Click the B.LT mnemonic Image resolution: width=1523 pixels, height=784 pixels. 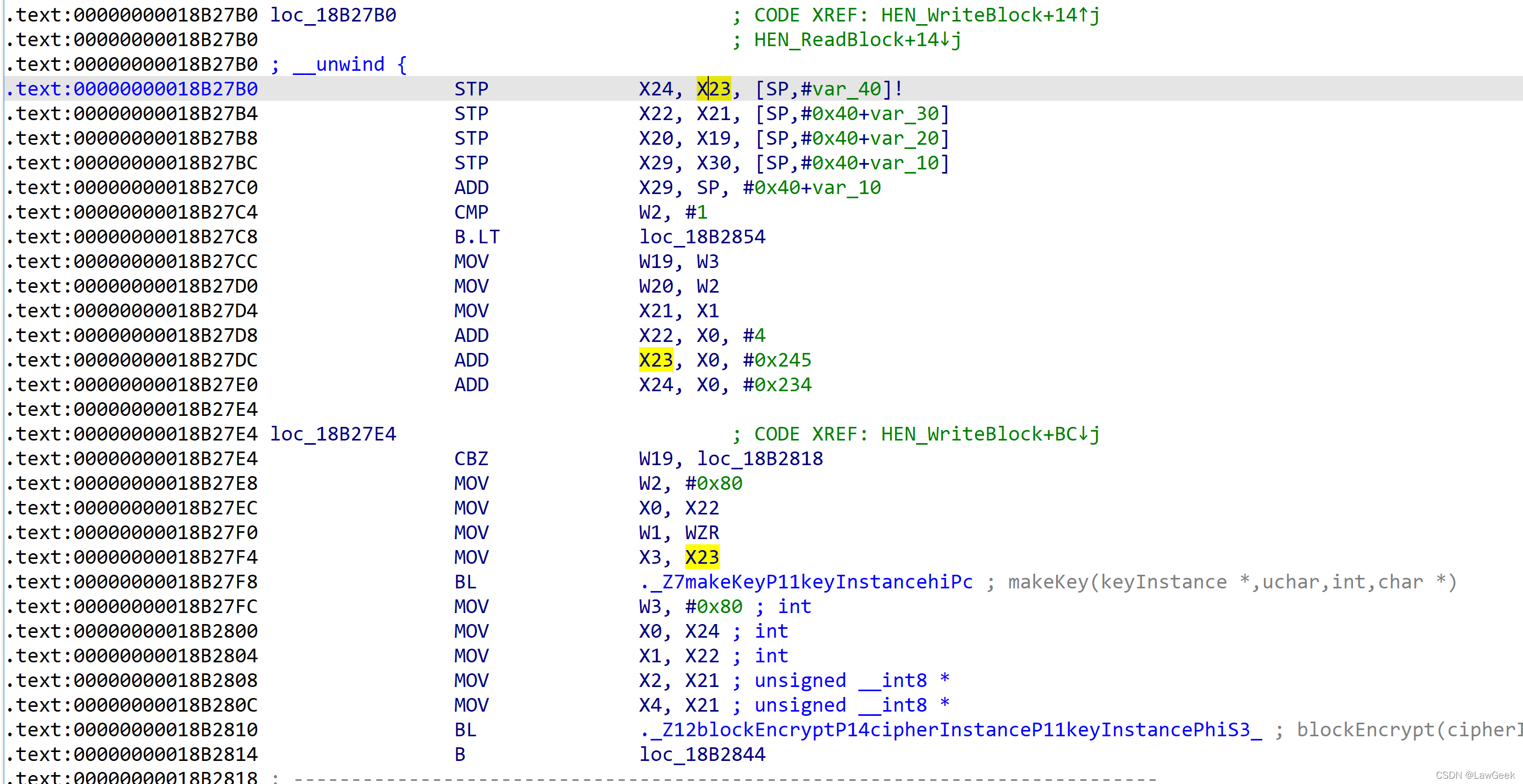476,237
